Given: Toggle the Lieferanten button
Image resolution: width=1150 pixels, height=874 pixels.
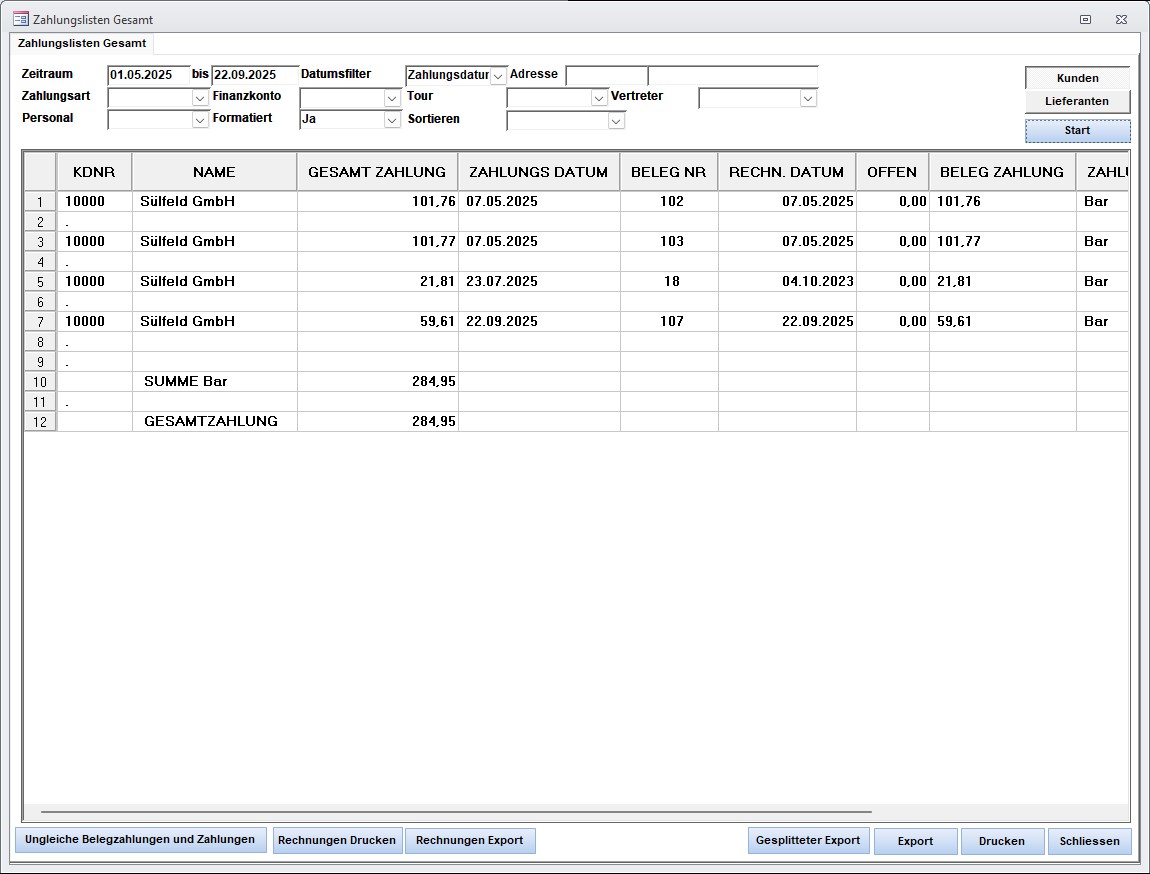Looking at the screenshot, I should tap(1077, 101).
